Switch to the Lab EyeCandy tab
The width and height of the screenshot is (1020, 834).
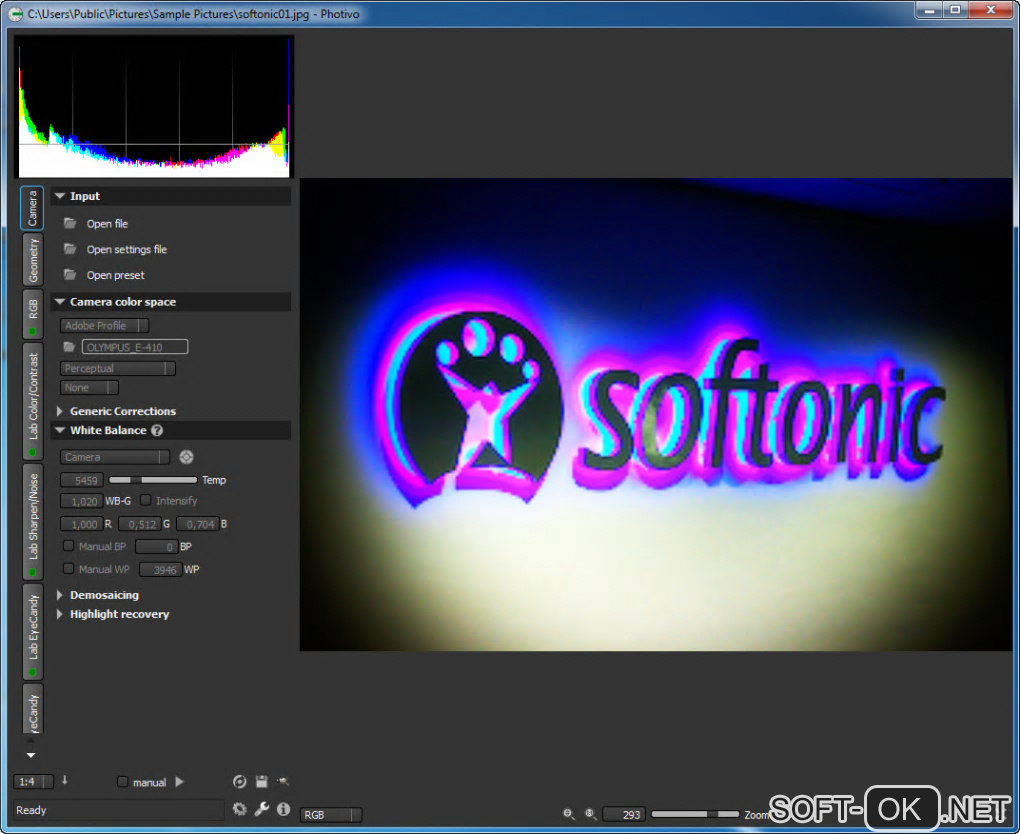click(33, 631)
